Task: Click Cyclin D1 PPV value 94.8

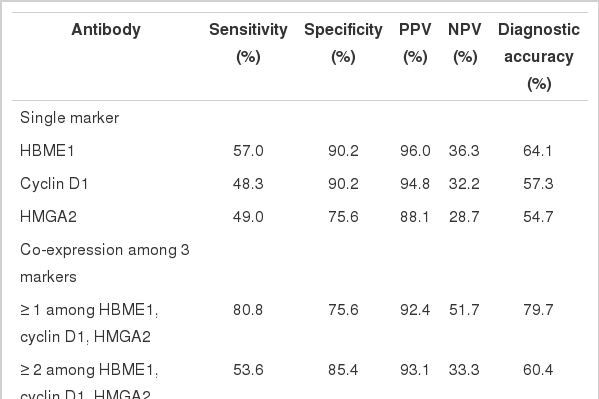Action: point(415,184)
